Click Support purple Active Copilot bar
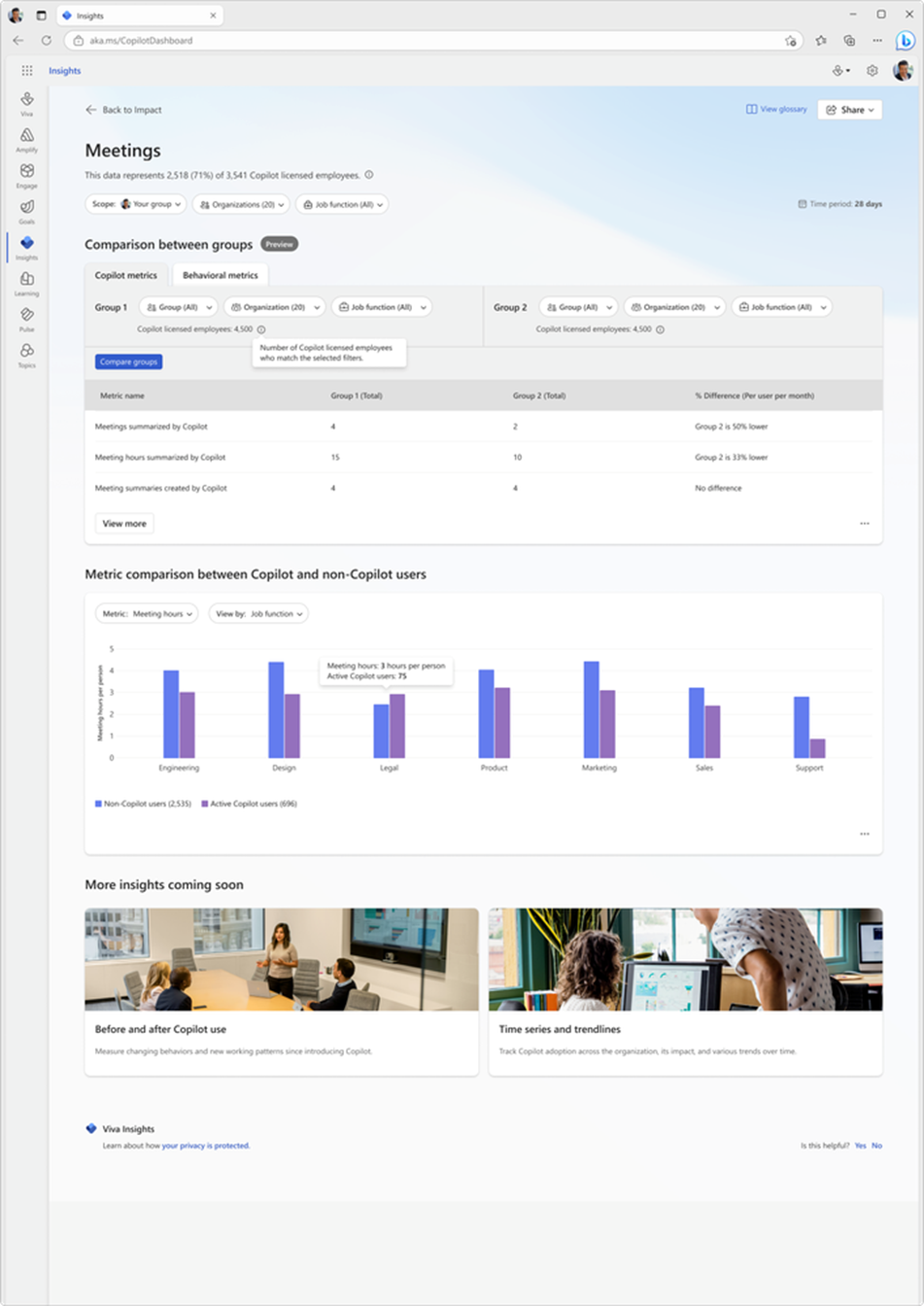The image size is (924, 1306). click(817, 748)
